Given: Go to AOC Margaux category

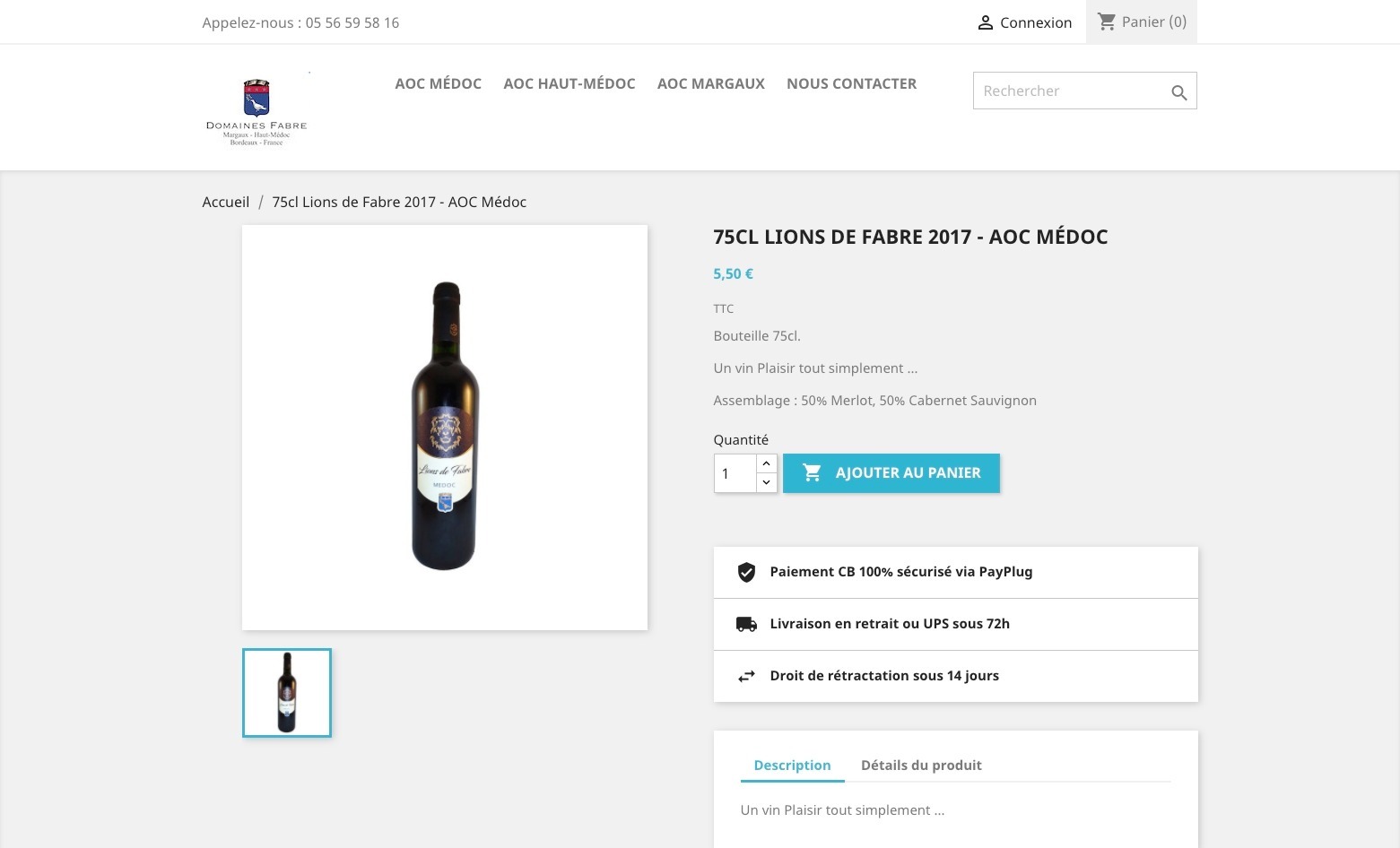Looking at the screenshot, I should tap(710, 83).
